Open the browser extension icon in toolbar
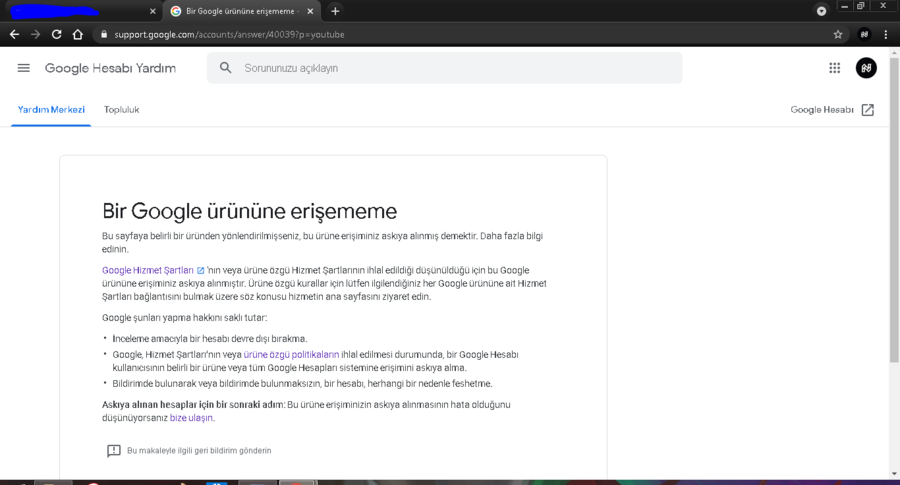The width and height of the screenshot is (900, 485). click(x=864, y=34)
